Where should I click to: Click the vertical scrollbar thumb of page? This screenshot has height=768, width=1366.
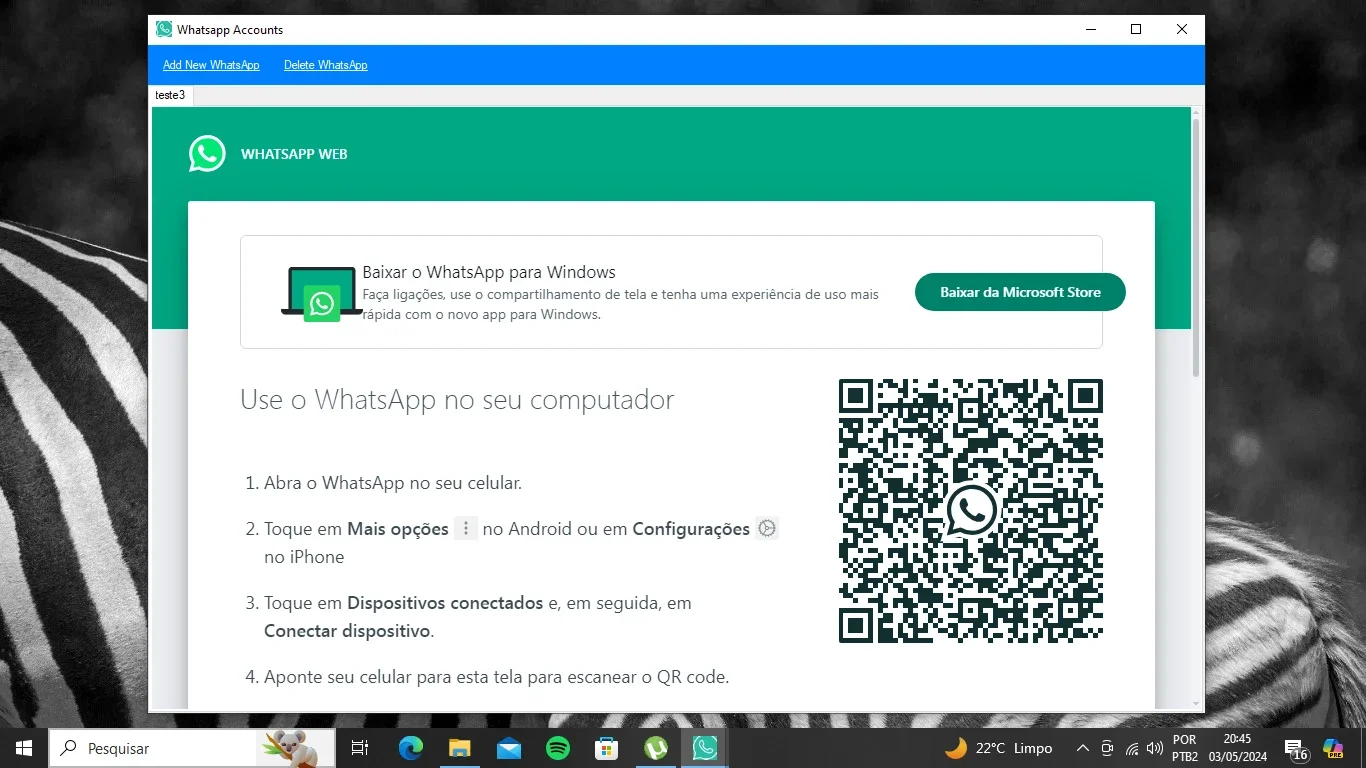pos(1196,248)
